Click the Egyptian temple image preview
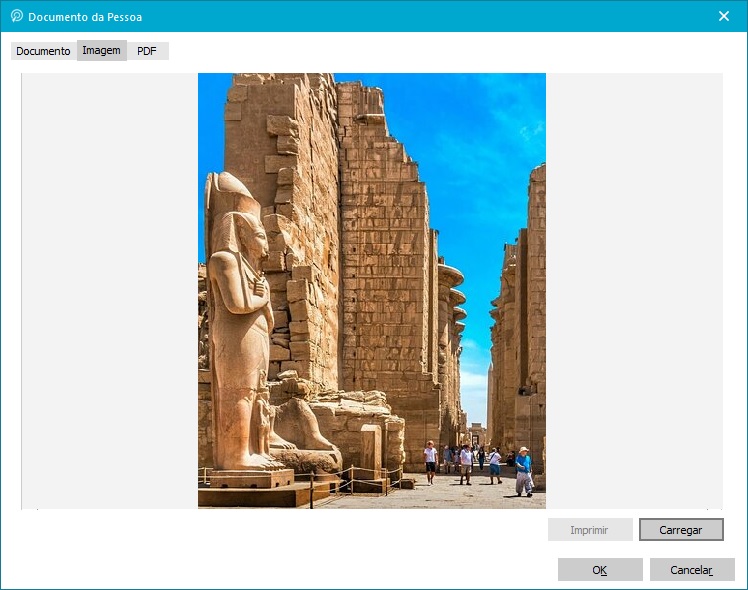748x590 pixels. [372, 290]
